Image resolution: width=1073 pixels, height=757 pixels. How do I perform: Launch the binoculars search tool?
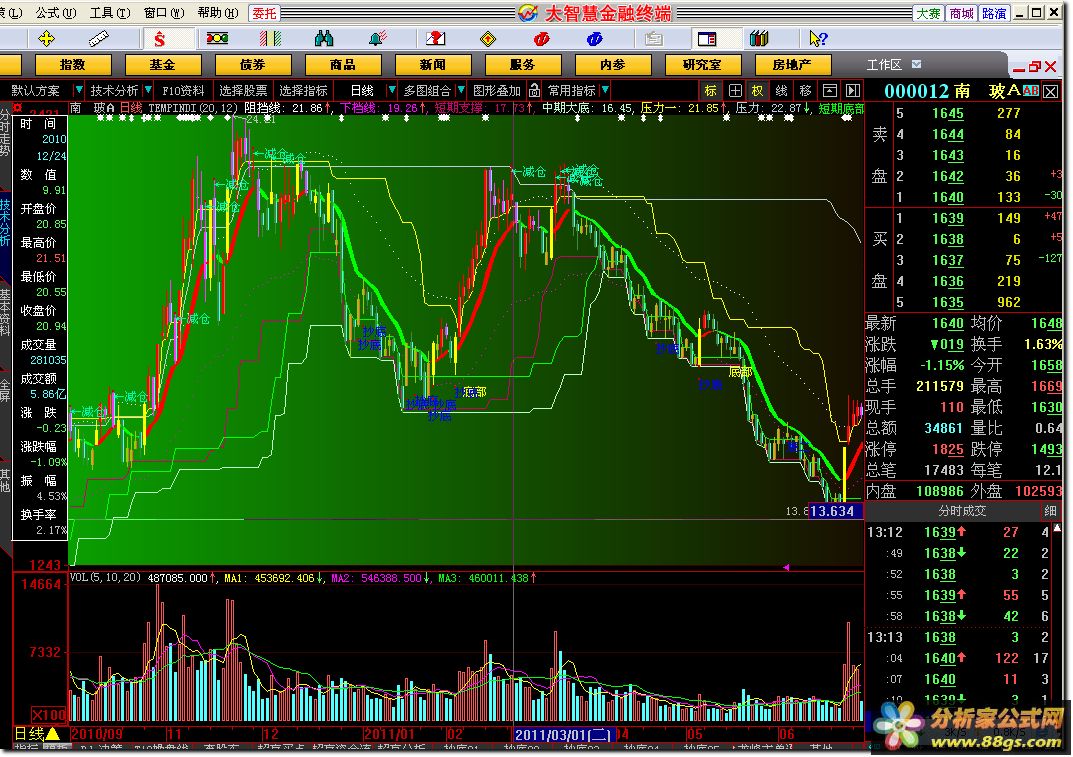[323, 38]
